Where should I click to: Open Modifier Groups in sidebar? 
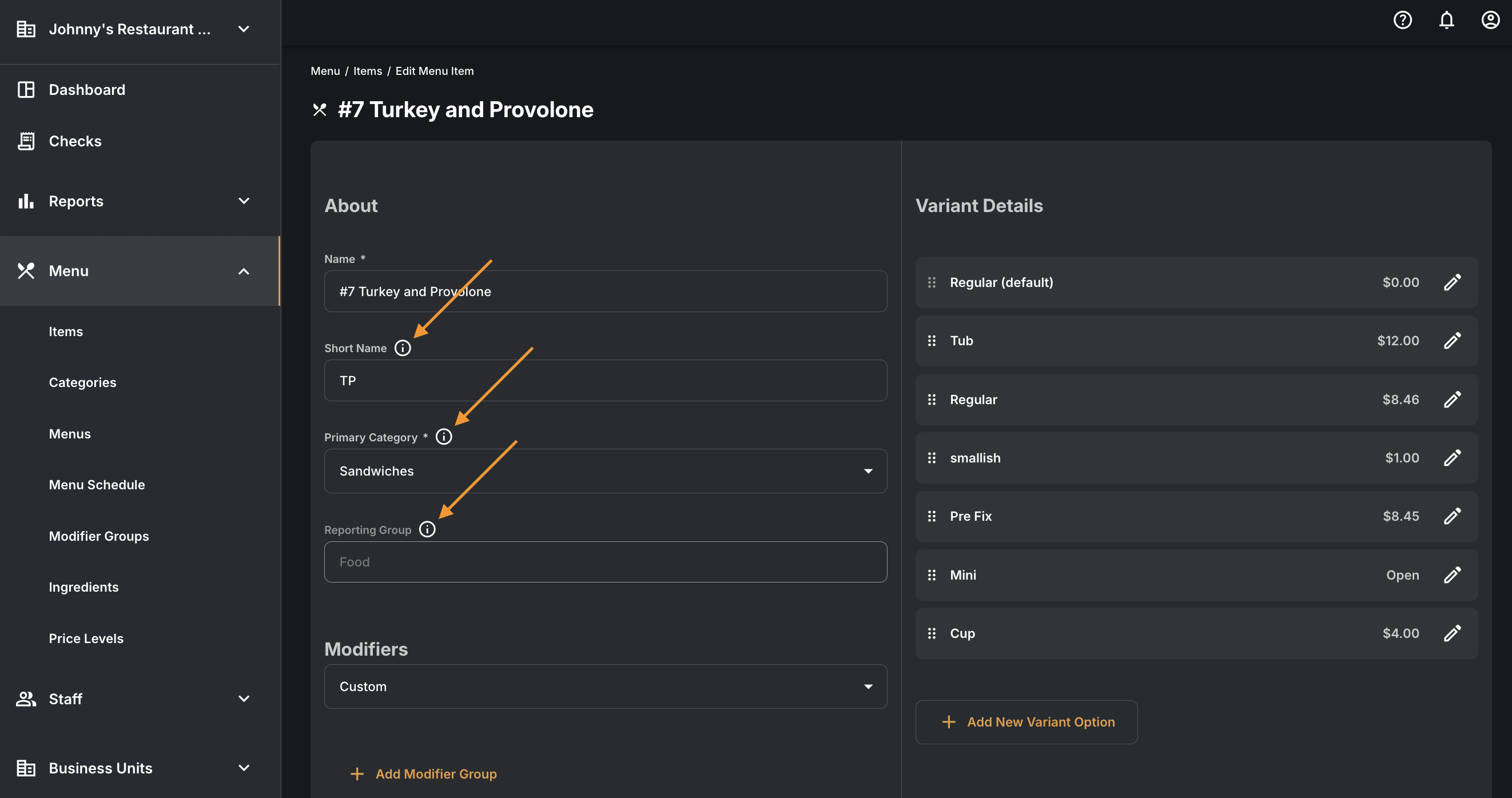coord(98,536)
